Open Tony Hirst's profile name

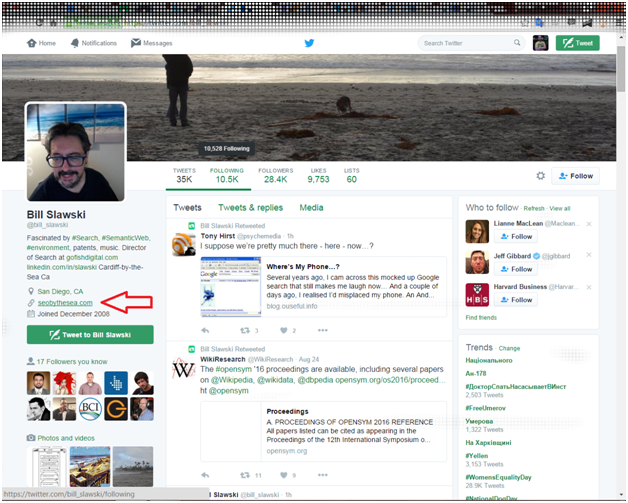(217, 236)
